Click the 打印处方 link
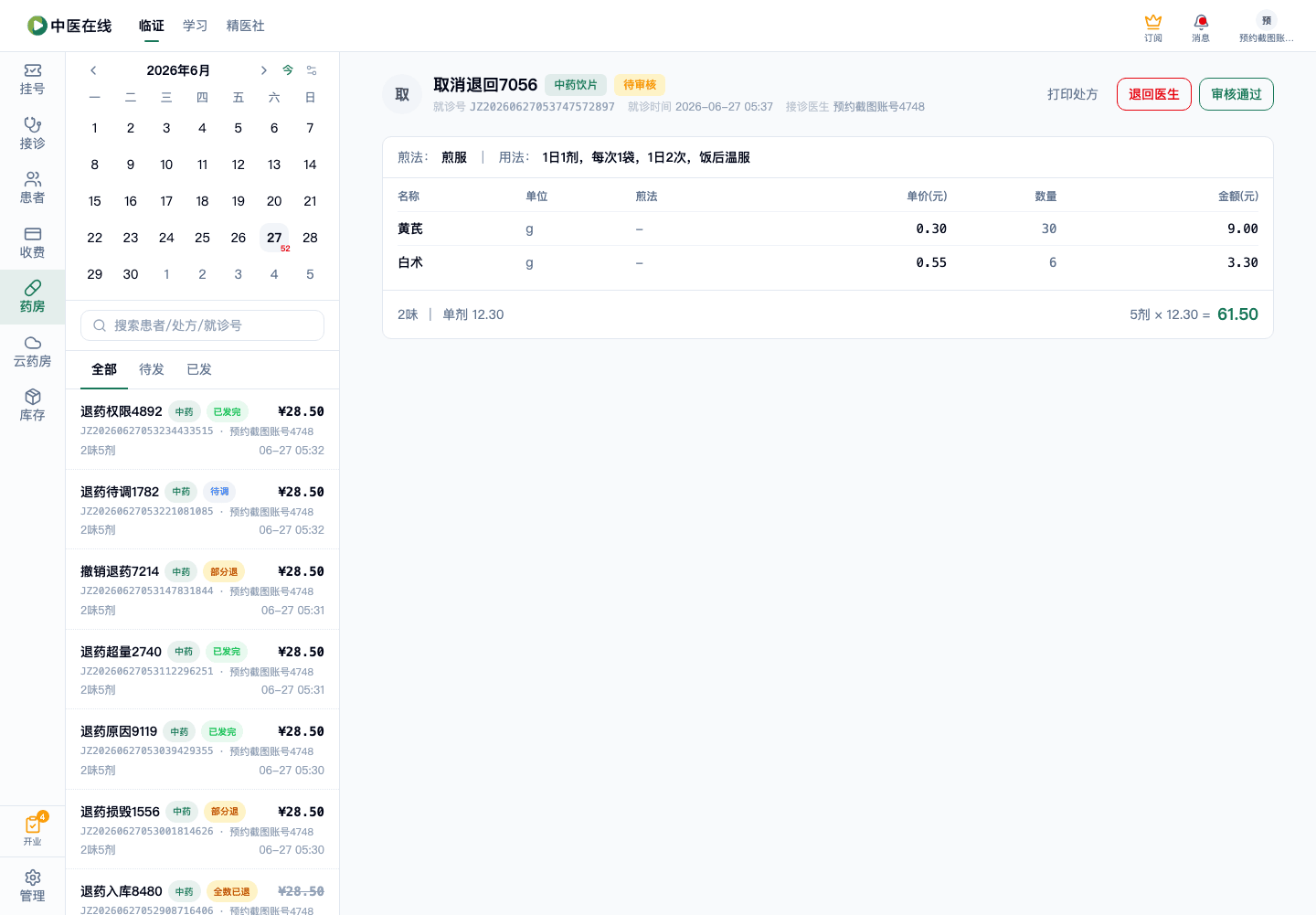 tap(1073, 94)
